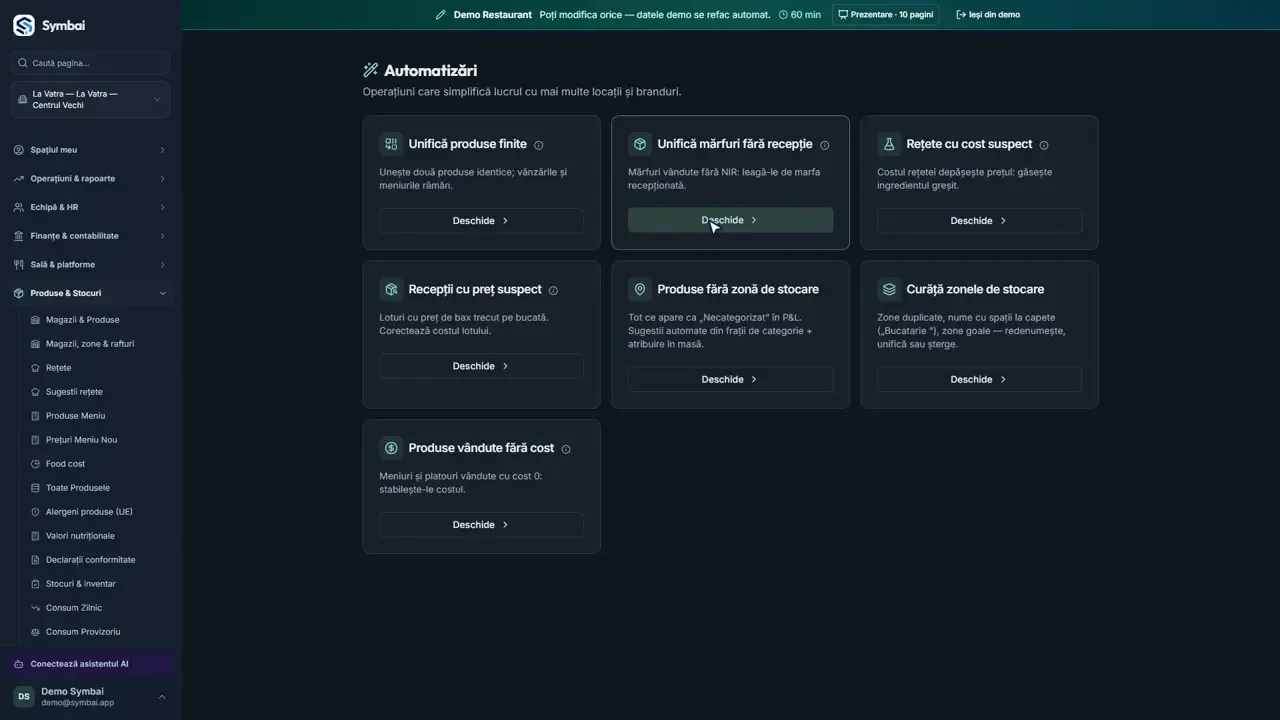
Task: Click info icon beside Rețete cu cost suspect
Action: pos(1044,145)
